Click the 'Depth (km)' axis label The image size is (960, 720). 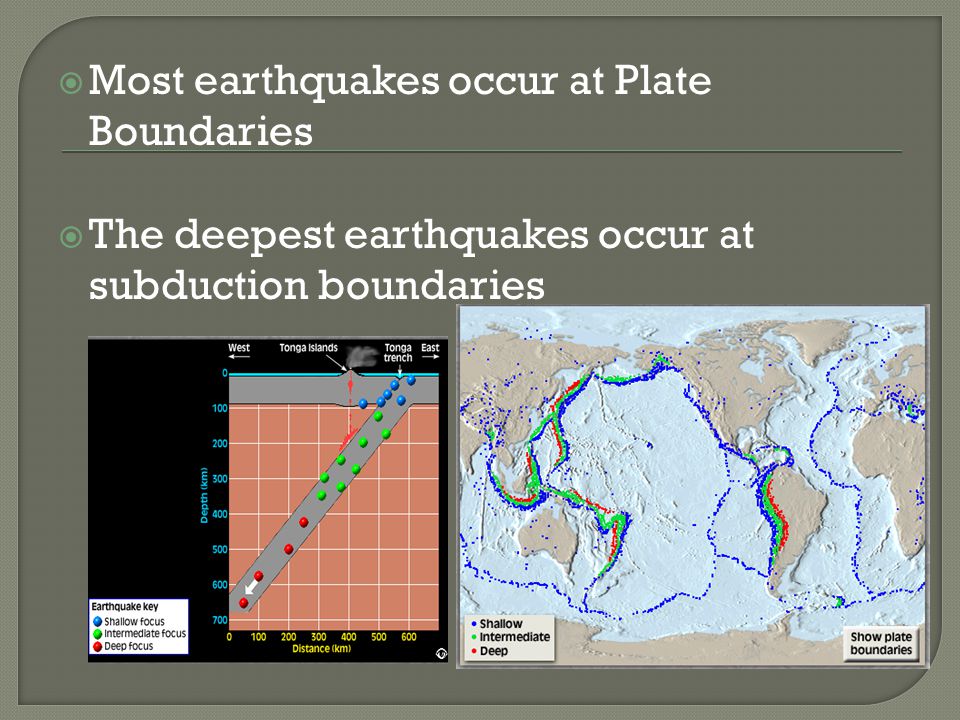pos(204,495)
